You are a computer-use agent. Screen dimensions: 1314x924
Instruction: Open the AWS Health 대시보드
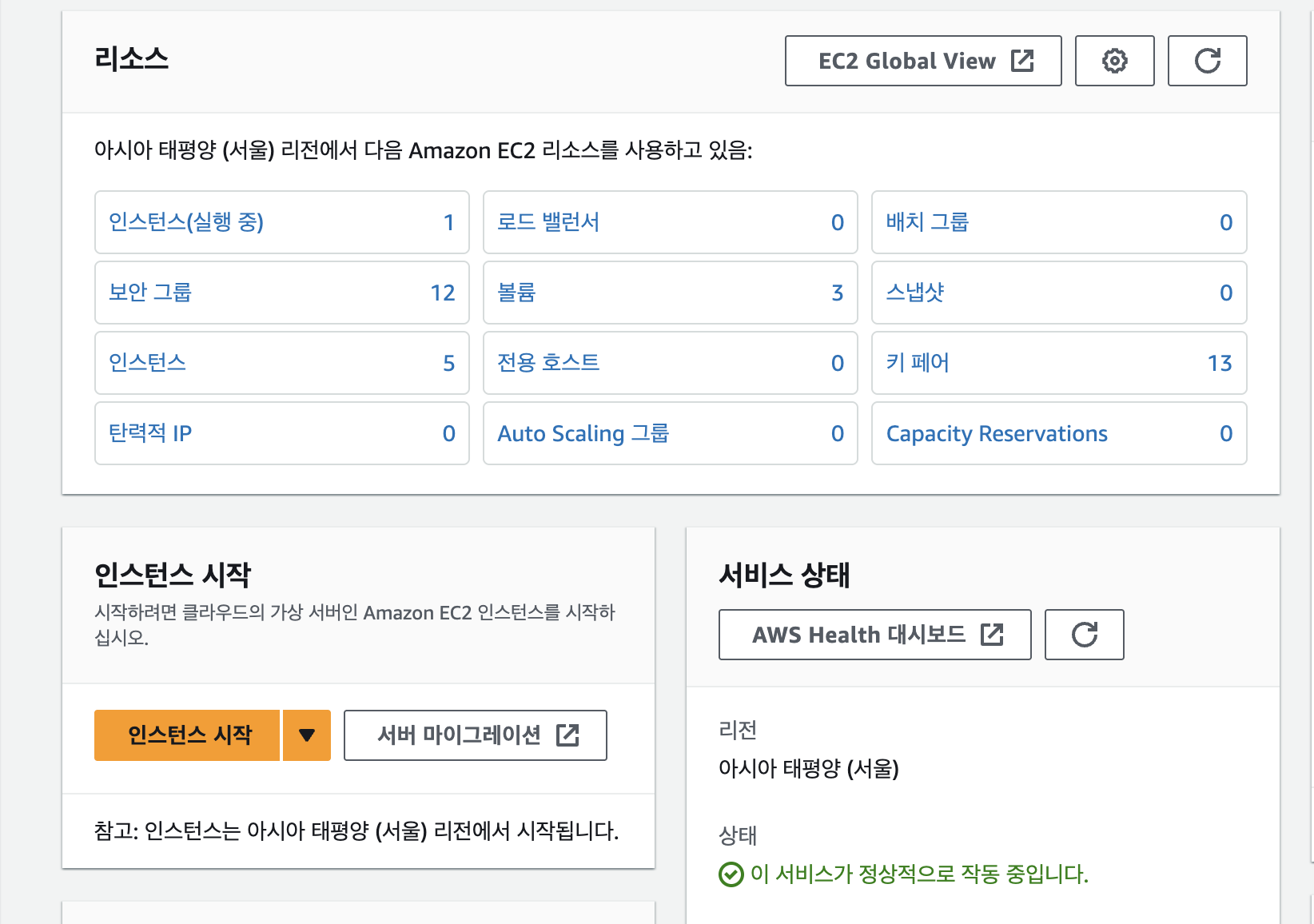tap(874, 635)
